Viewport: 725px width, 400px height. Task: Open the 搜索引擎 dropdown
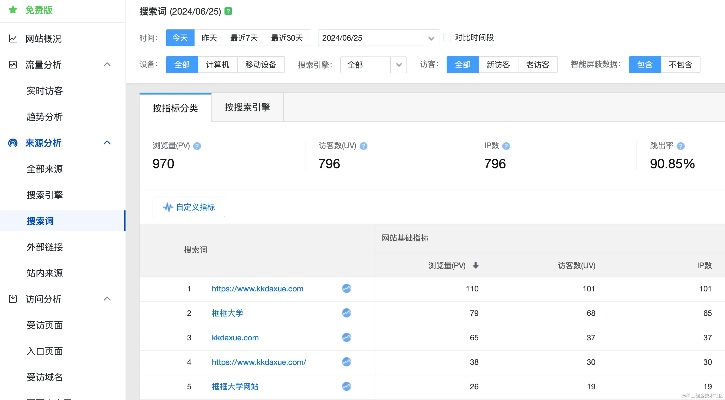click(372, 64)
